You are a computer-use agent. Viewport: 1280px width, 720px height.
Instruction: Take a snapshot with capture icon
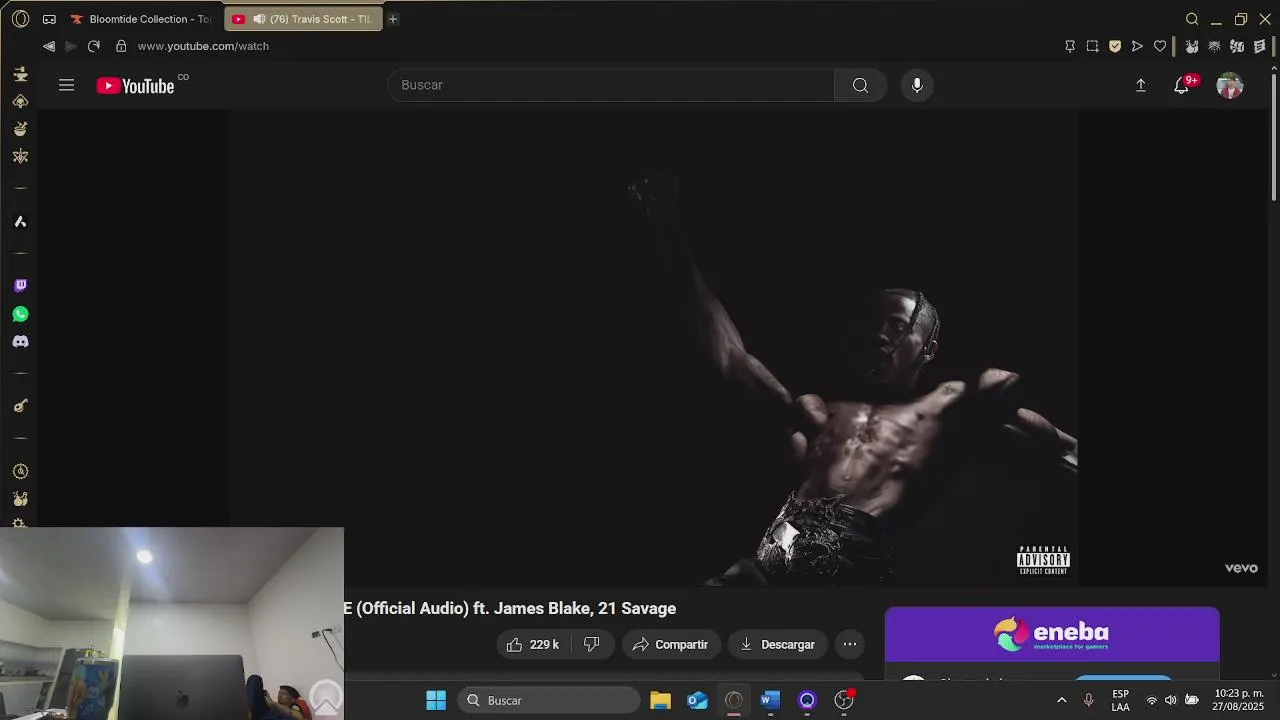[x=1092, y=46]
